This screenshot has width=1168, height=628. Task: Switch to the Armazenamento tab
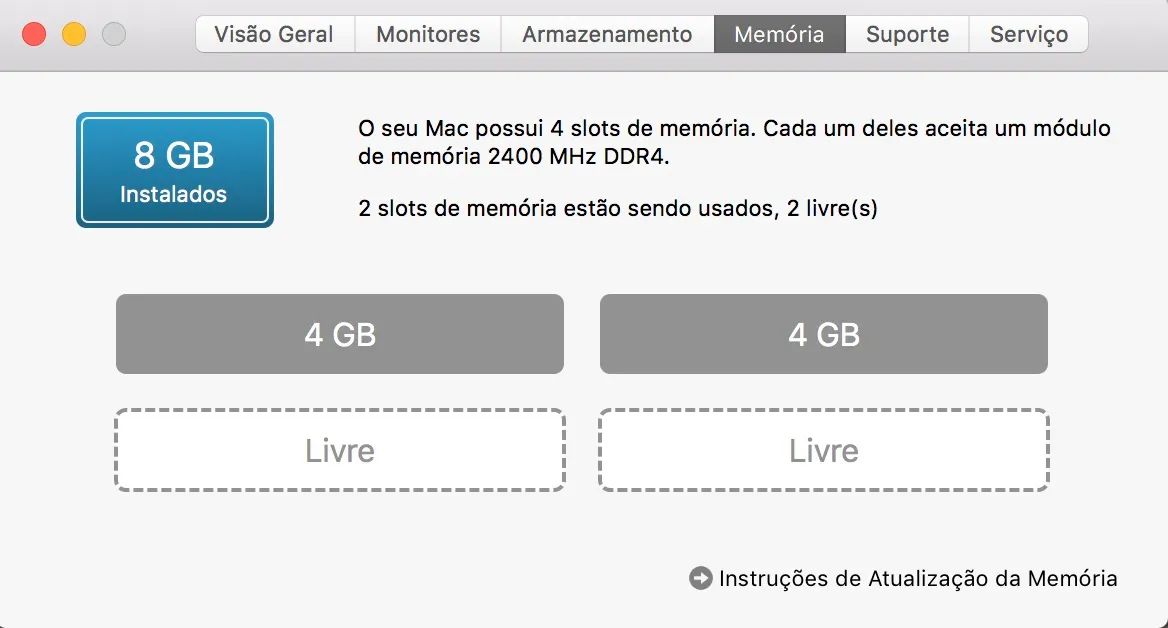pos(606,33)
